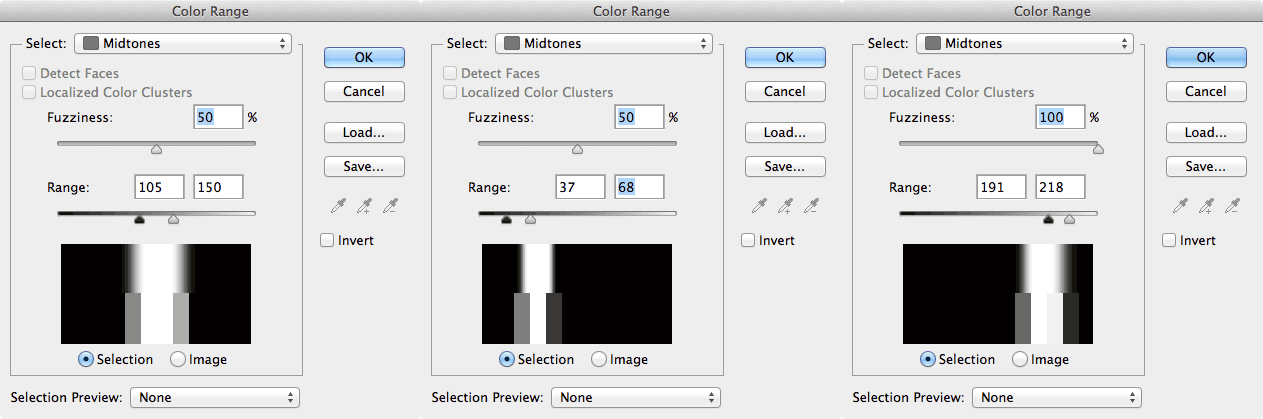Click the Load... button in the middle dialog
Viewport: 1263px width, 419px height.
(x=785, y=132)
